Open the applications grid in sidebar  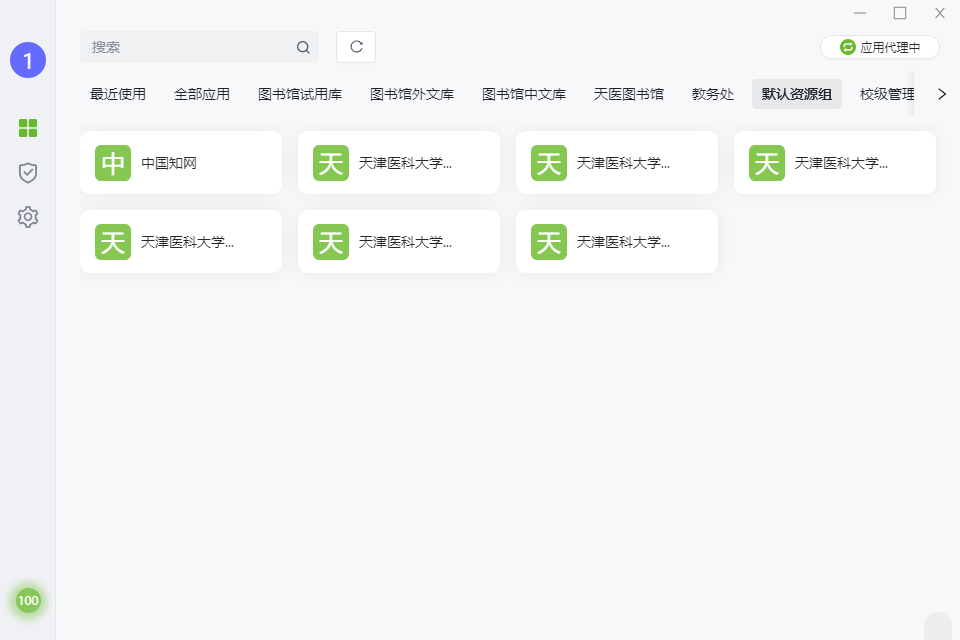click(28, 128)
